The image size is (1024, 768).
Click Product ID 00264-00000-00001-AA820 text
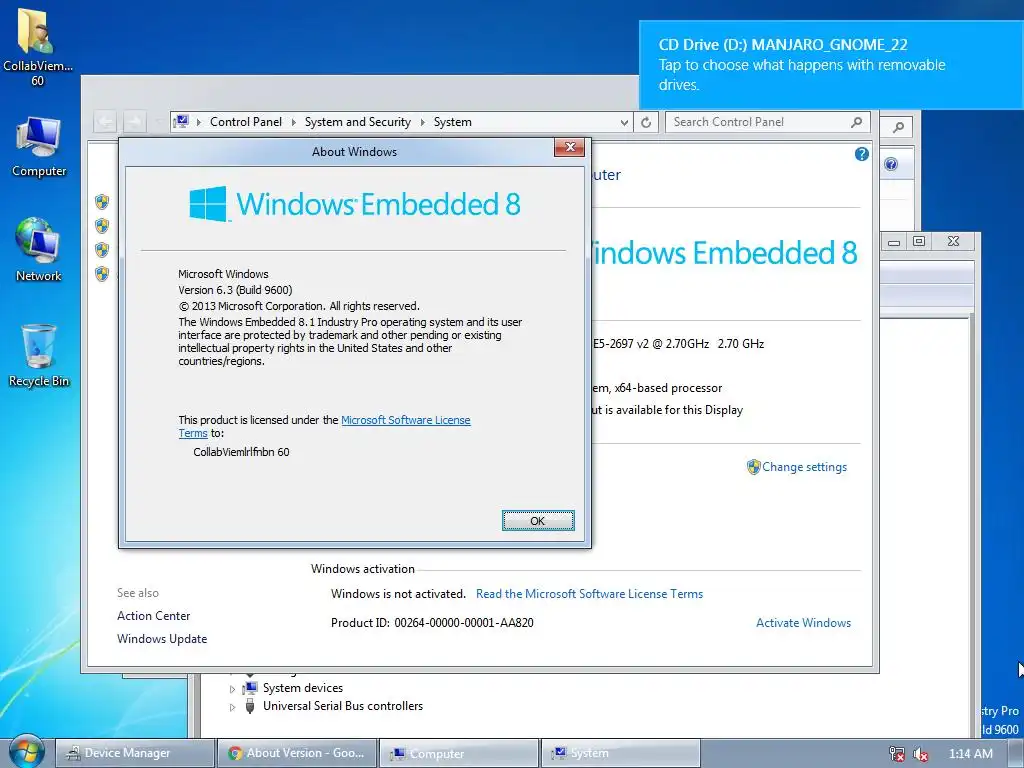432,623
